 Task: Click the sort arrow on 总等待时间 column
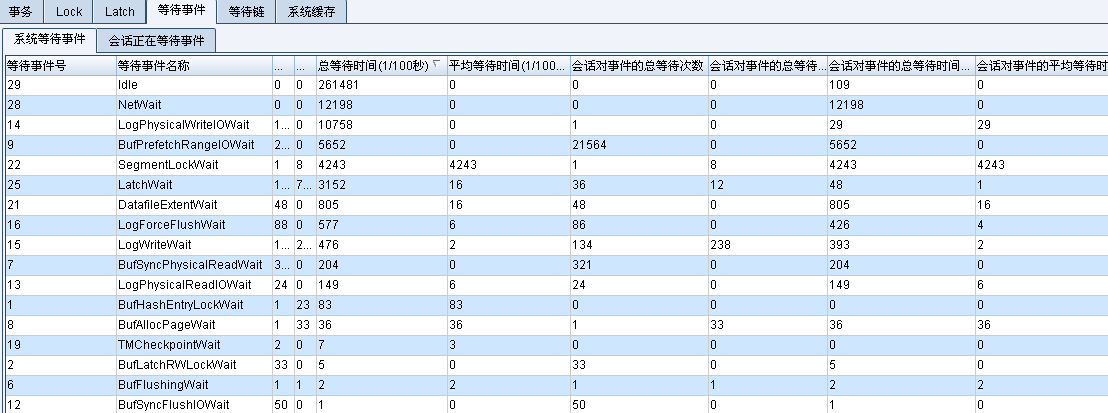438,65
